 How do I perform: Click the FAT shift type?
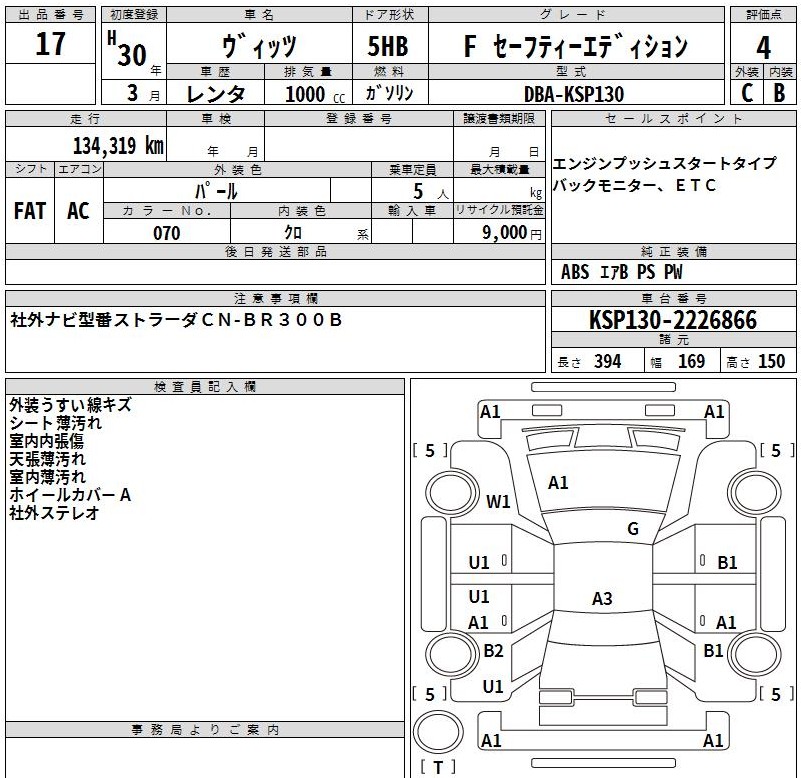click(30, 210)
